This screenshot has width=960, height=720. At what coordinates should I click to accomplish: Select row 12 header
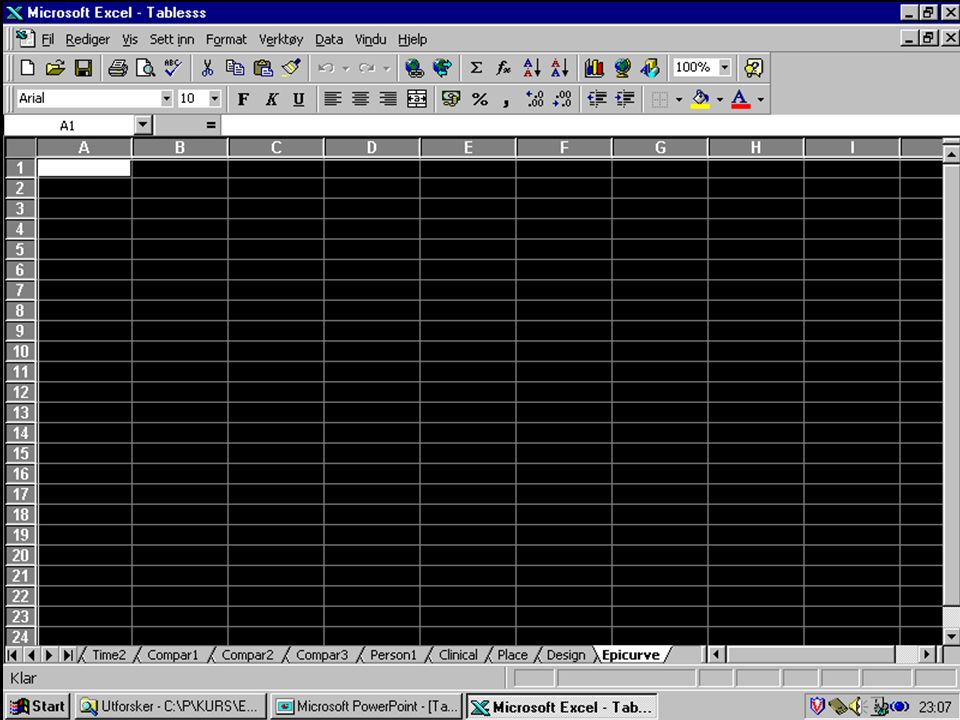(20, 392)
